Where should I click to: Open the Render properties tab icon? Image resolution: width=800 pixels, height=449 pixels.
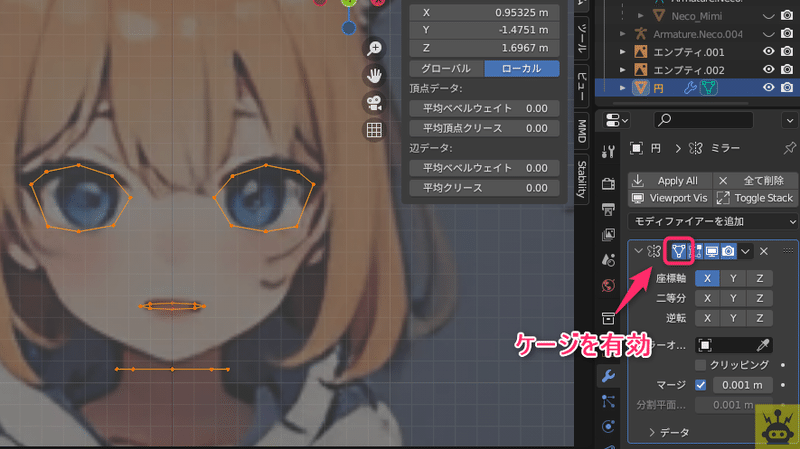608,183
